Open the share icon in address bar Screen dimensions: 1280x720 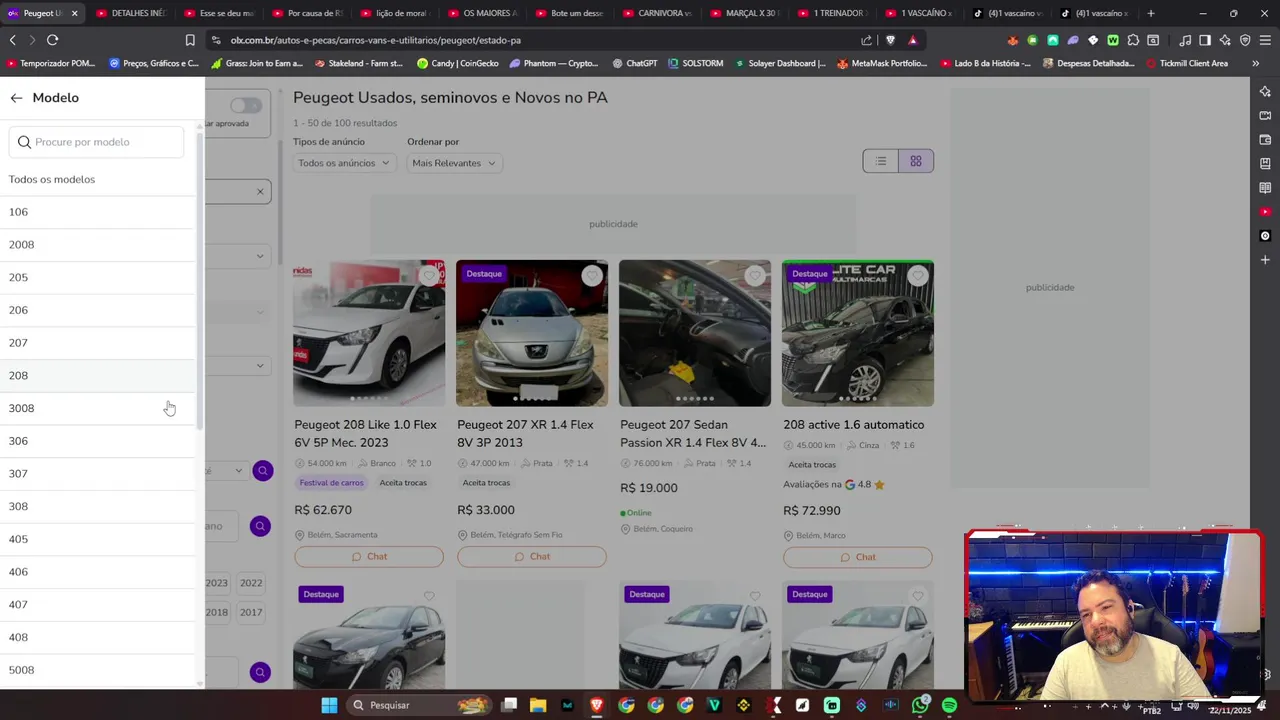[866, 40]
